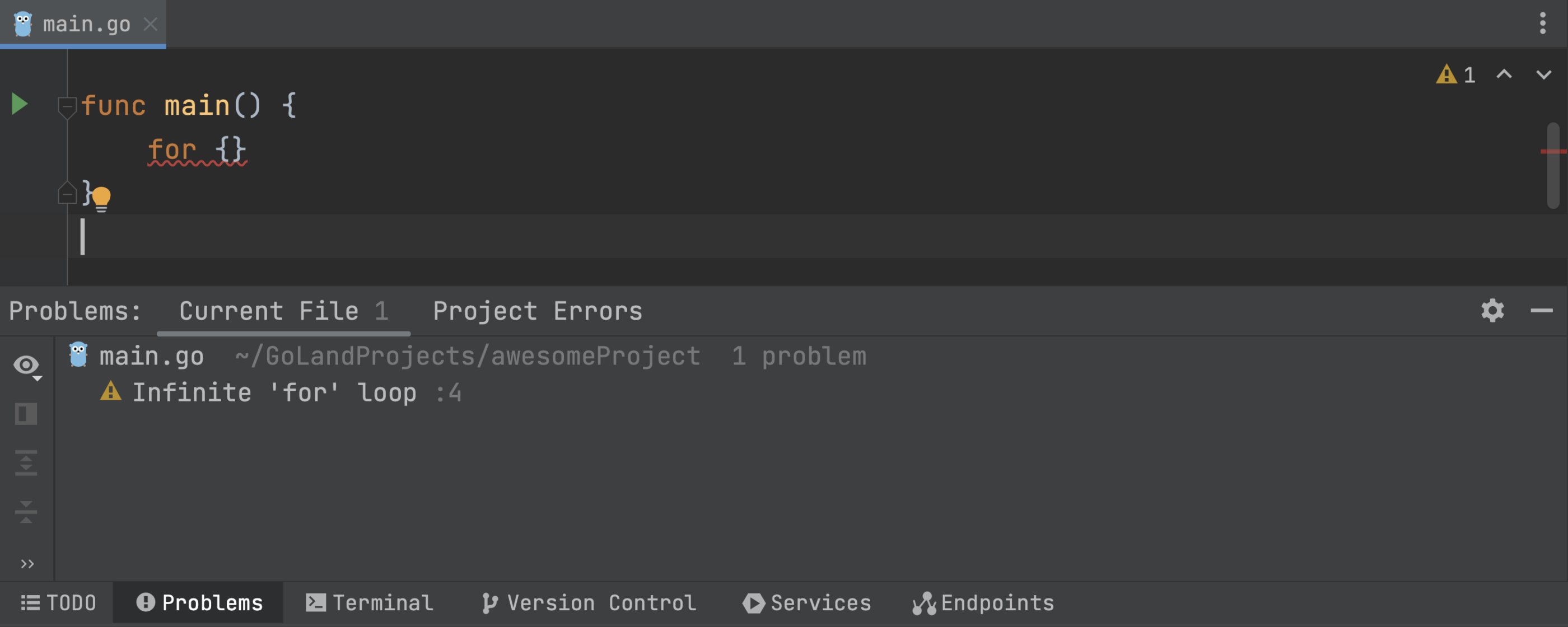Close the main.go editor tab
This screenshot has height=627, width=1568.
point(150,24)
